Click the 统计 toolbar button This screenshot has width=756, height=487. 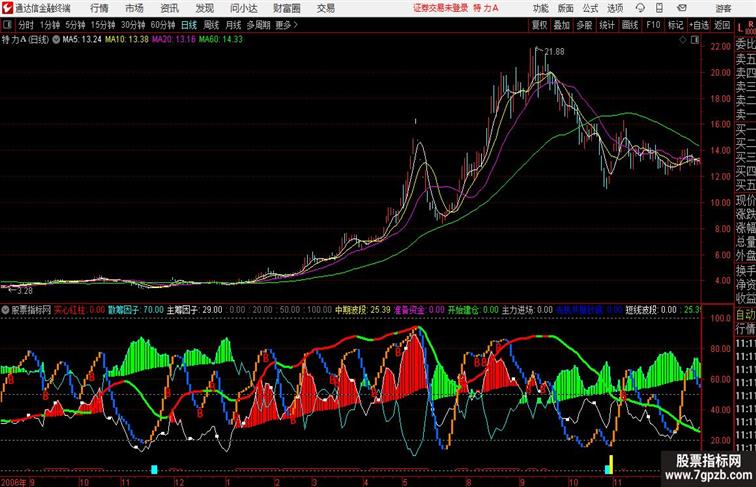click(x=607, y=25)
